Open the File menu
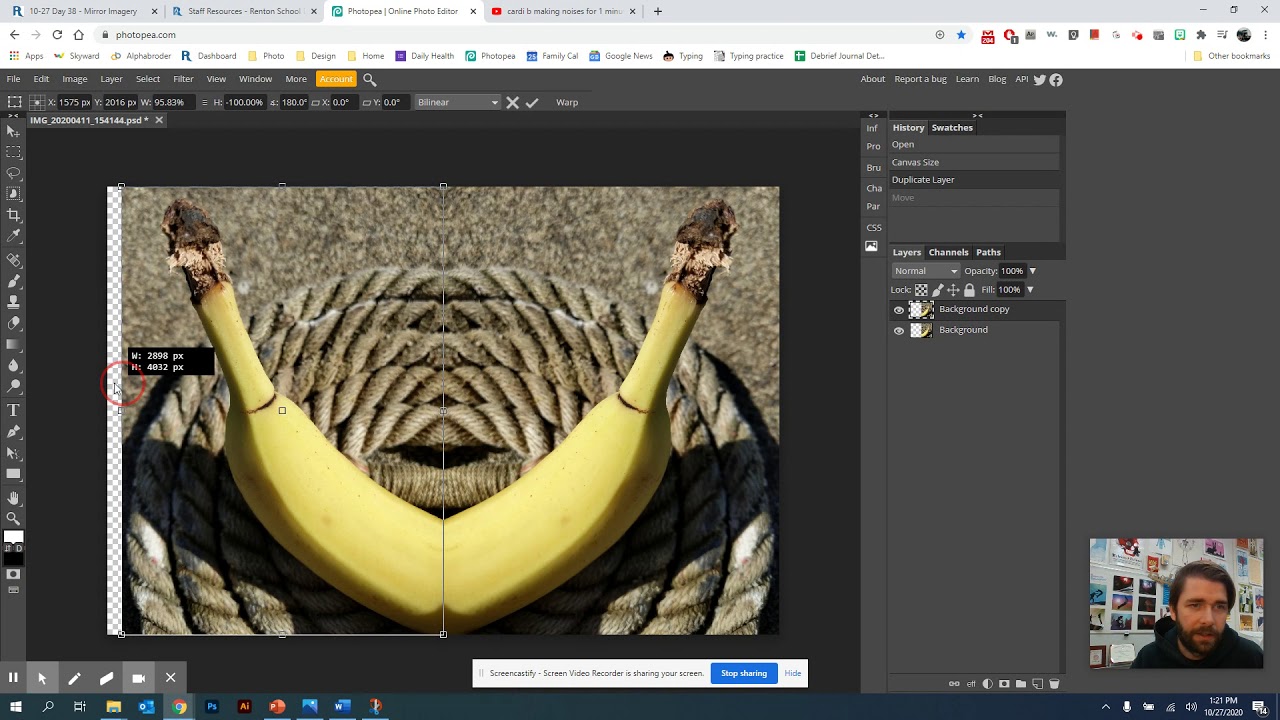 [13, 79]
